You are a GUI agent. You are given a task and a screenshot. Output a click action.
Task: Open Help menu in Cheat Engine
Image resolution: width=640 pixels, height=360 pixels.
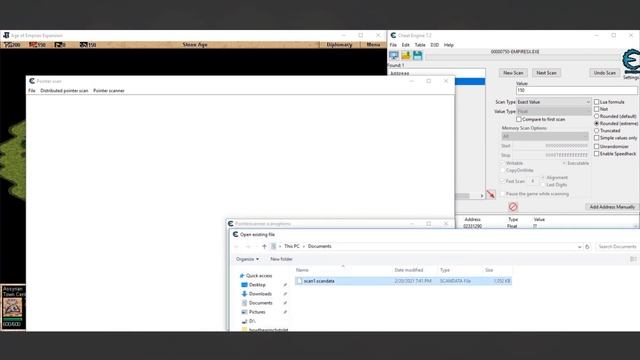pyautogui.click(x=449, y=45)
